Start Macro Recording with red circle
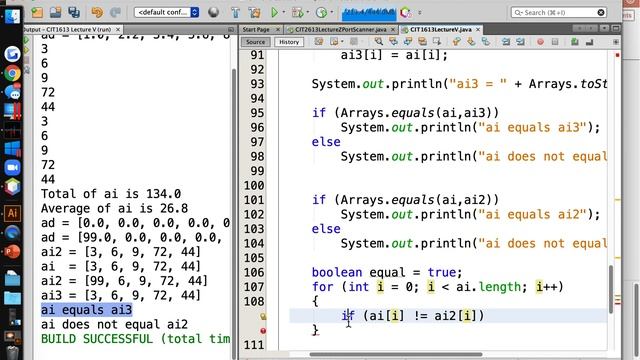The height and width of the screenshot is (360, 640). 540,42
